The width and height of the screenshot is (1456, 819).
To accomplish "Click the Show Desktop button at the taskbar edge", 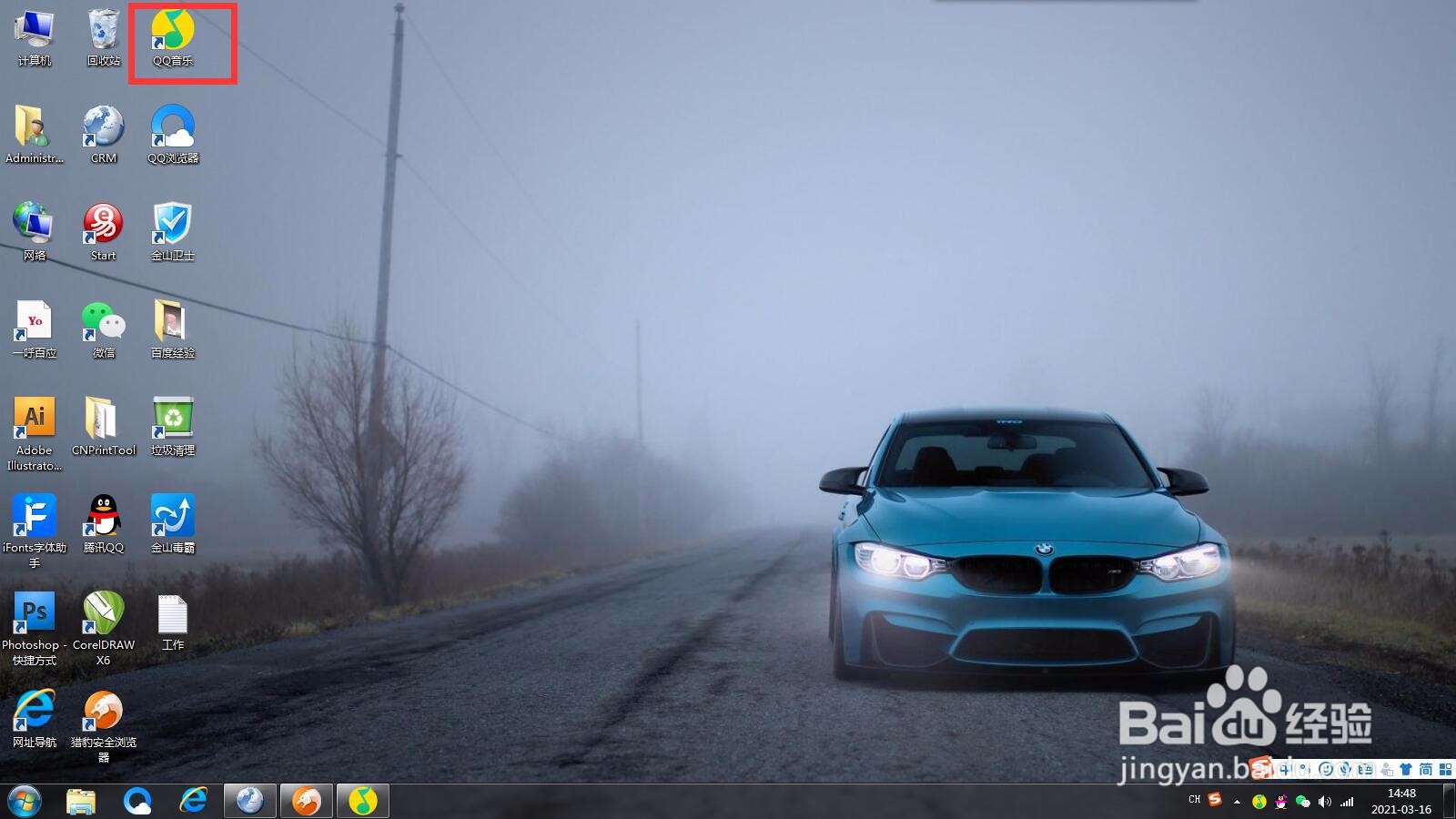I will tap(1449, 801).
